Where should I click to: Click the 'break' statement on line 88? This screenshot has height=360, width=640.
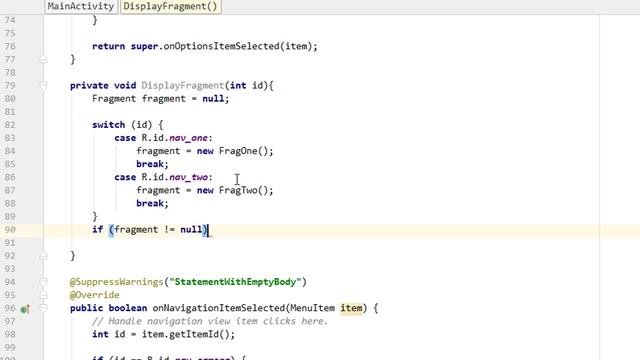point(150,203)
